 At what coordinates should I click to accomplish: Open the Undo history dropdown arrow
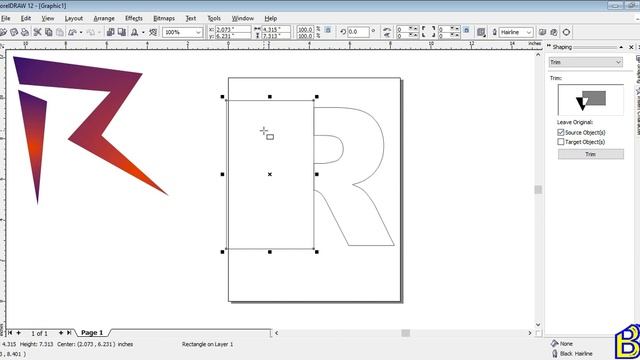(x=81, y=32)
